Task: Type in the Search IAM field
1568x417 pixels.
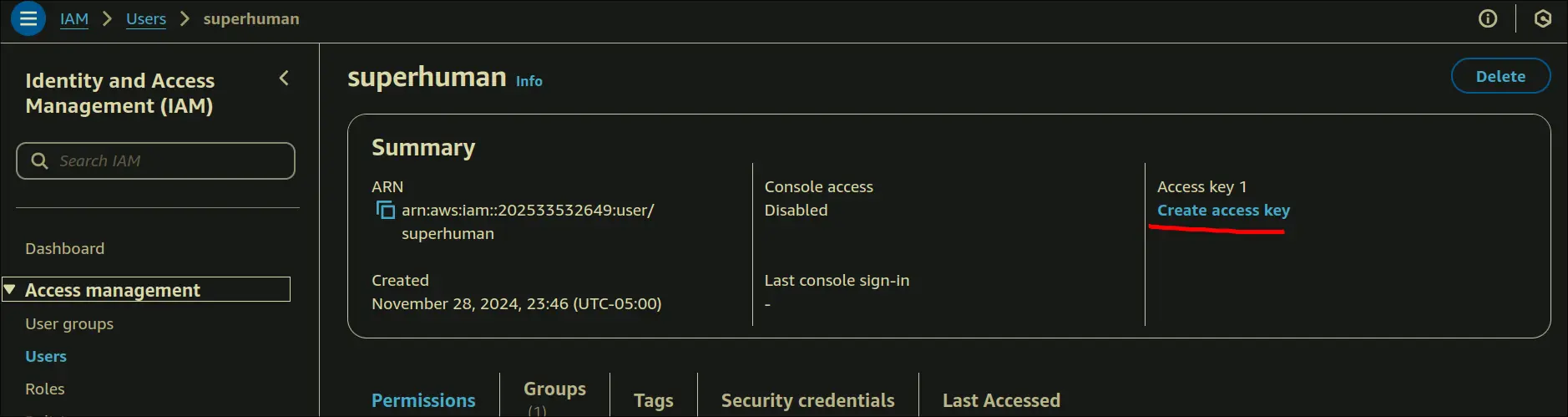Action: [x=167, y=160]
